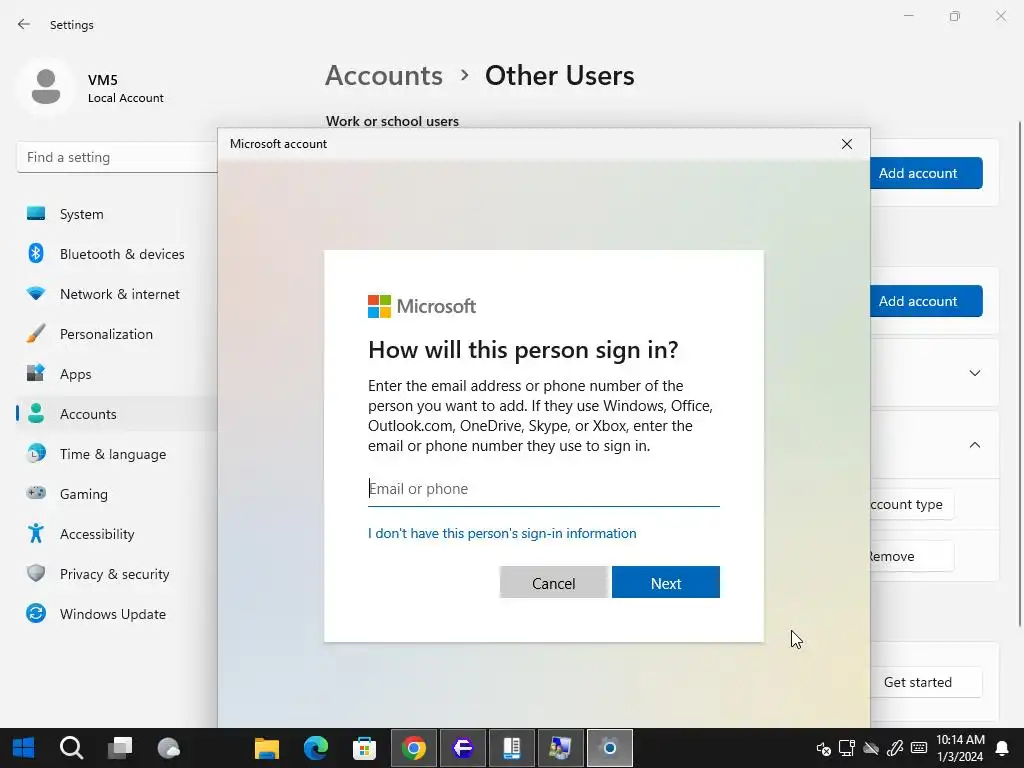Click the Settings gear taskbar icon
The image size is (1024, 768).
coord(609,748)
